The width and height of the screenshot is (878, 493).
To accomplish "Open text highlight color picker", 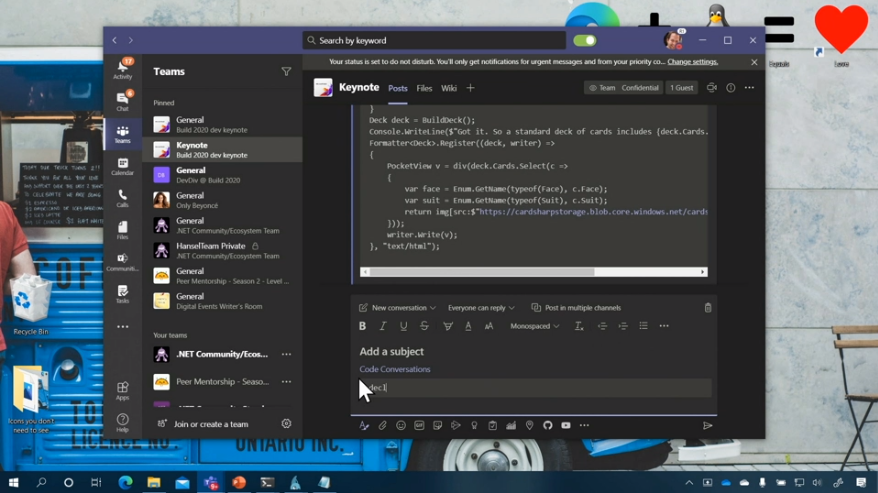I will pyautogui.click(x=447, y=326).
